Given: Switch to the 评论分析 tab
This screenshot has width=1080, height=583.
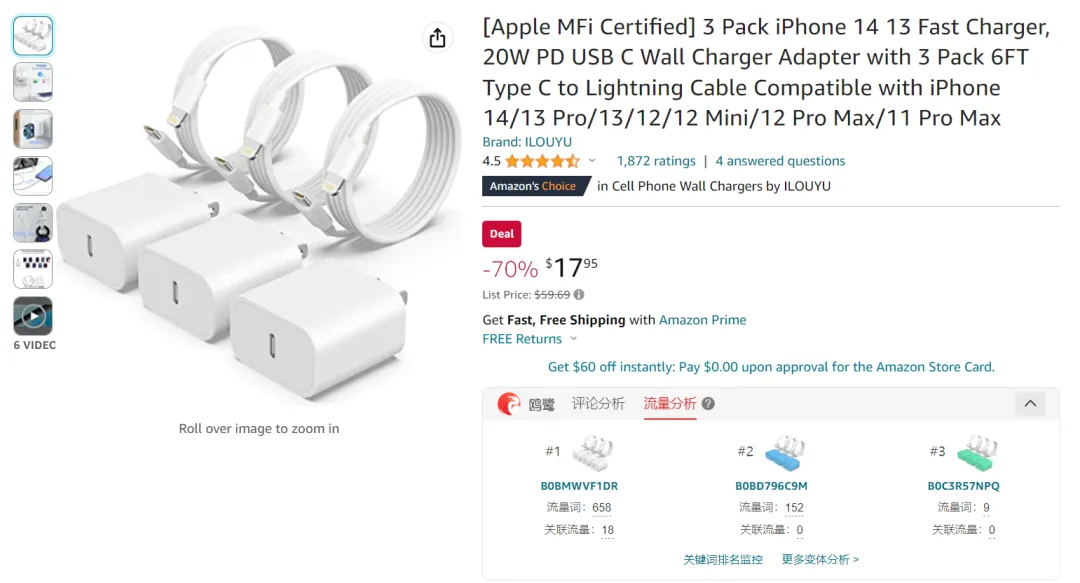Looking at the screenshot, I should (598, 404).
